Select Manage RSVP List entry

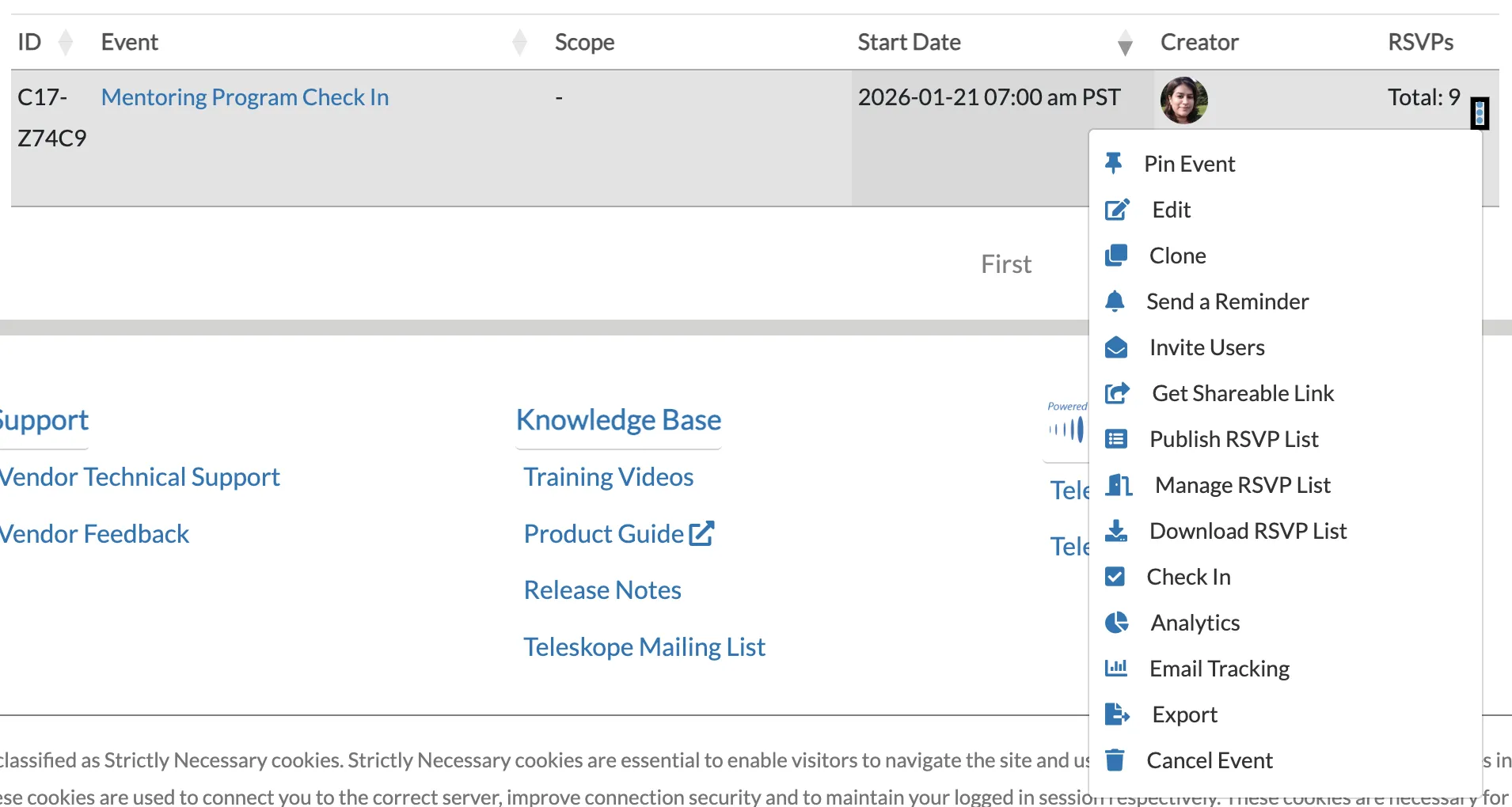[1242, 484]
